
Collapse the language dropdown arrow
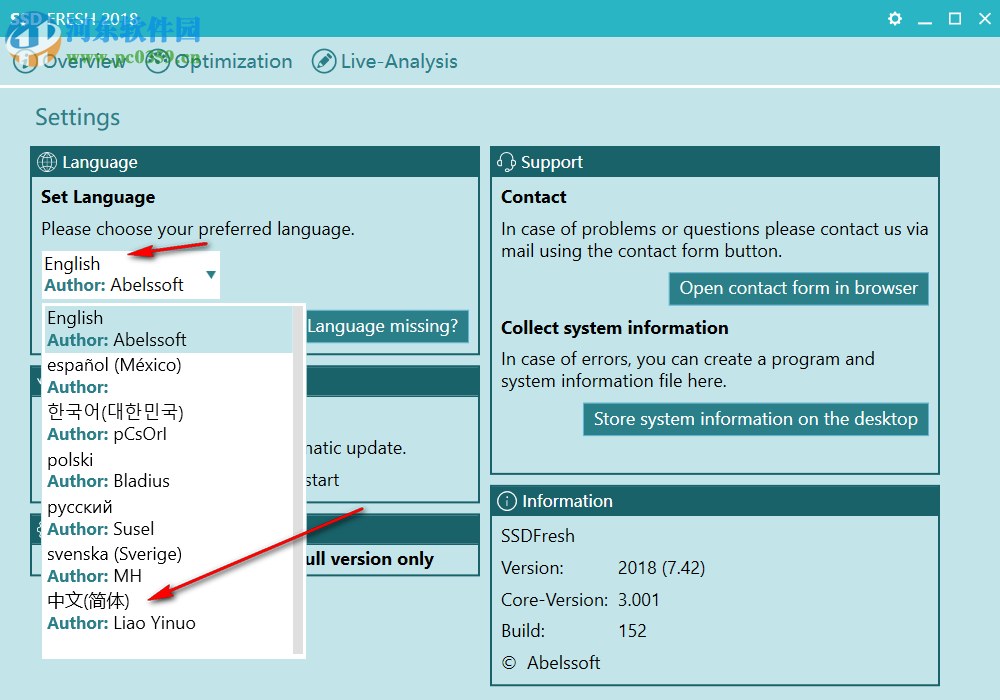pos(211,275)
